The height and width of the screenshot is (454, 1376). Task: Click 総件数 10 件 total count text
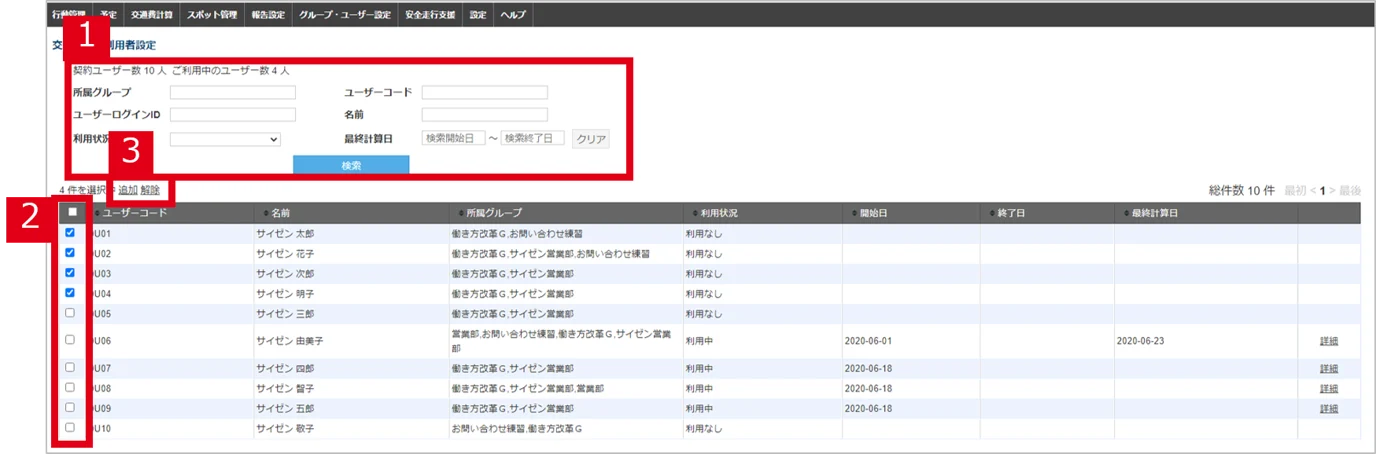point(1241,190)
